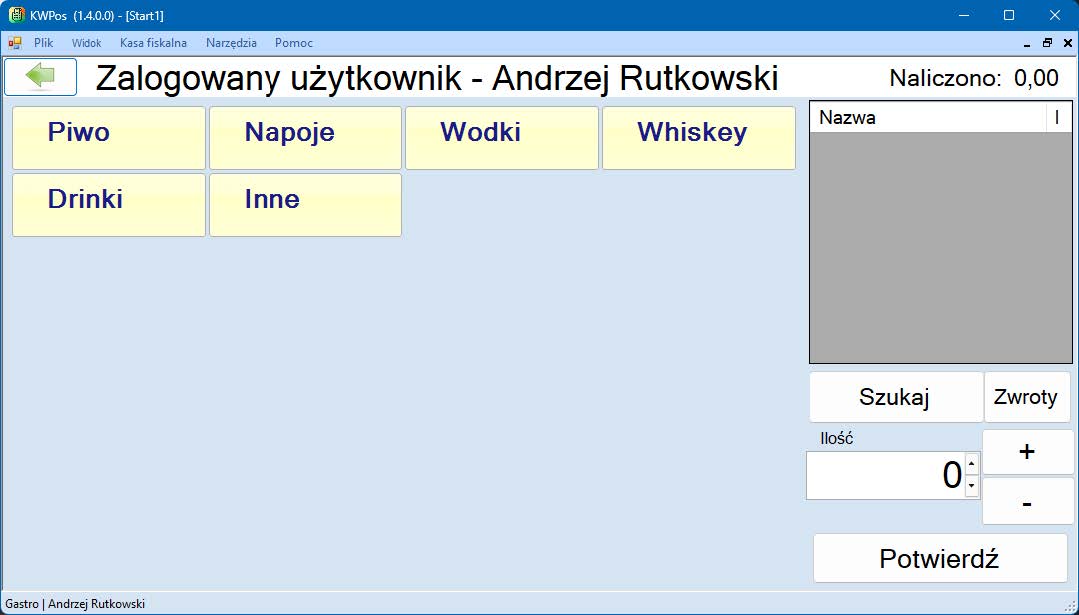Restore the inner Start1 child window
The height and width of the screenshot is (615, 1079).
[1047, 43]
